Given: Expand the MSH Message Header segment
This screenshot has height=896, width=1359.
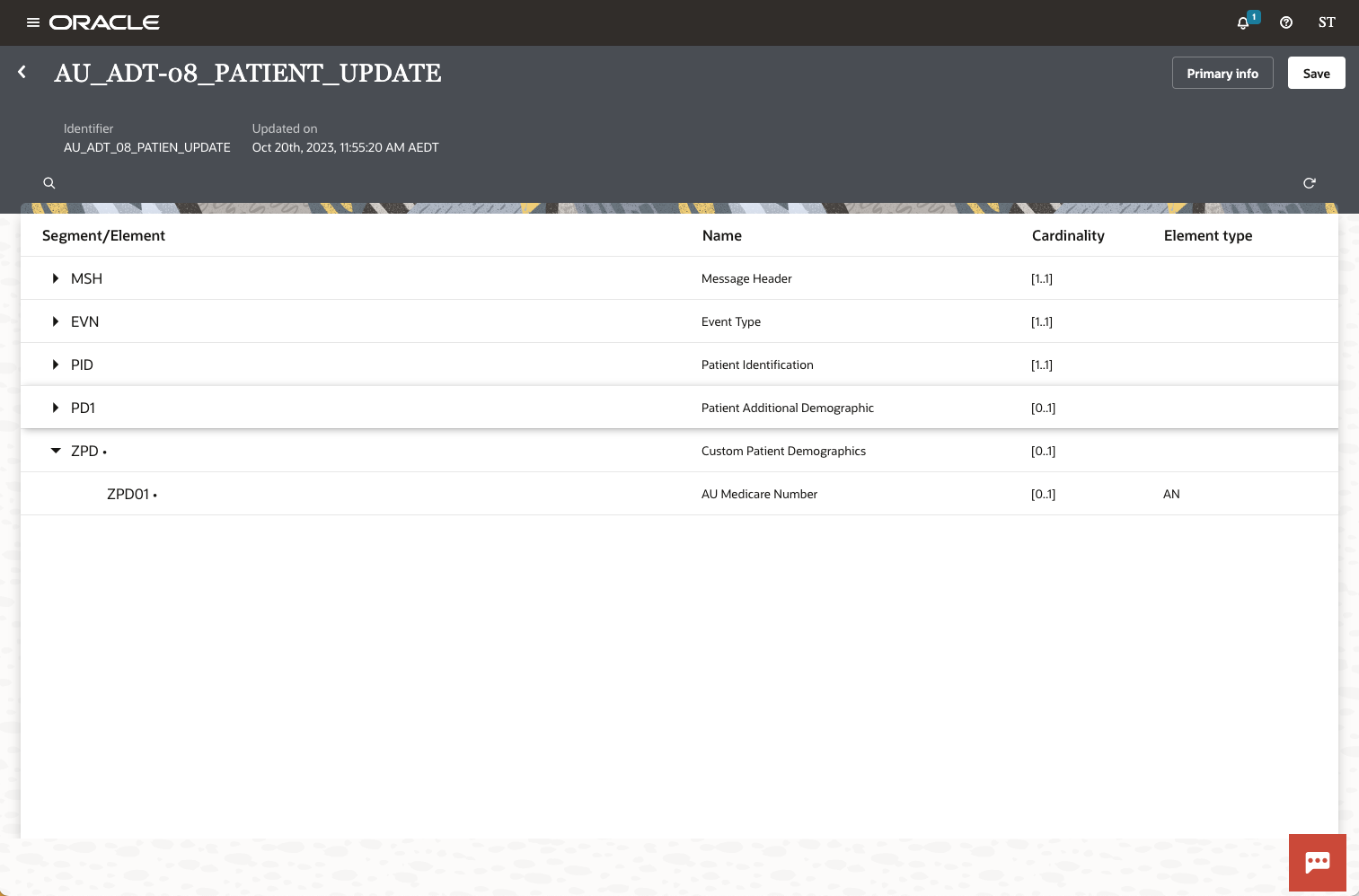Looking at the screenshot, I should (56, 278).
